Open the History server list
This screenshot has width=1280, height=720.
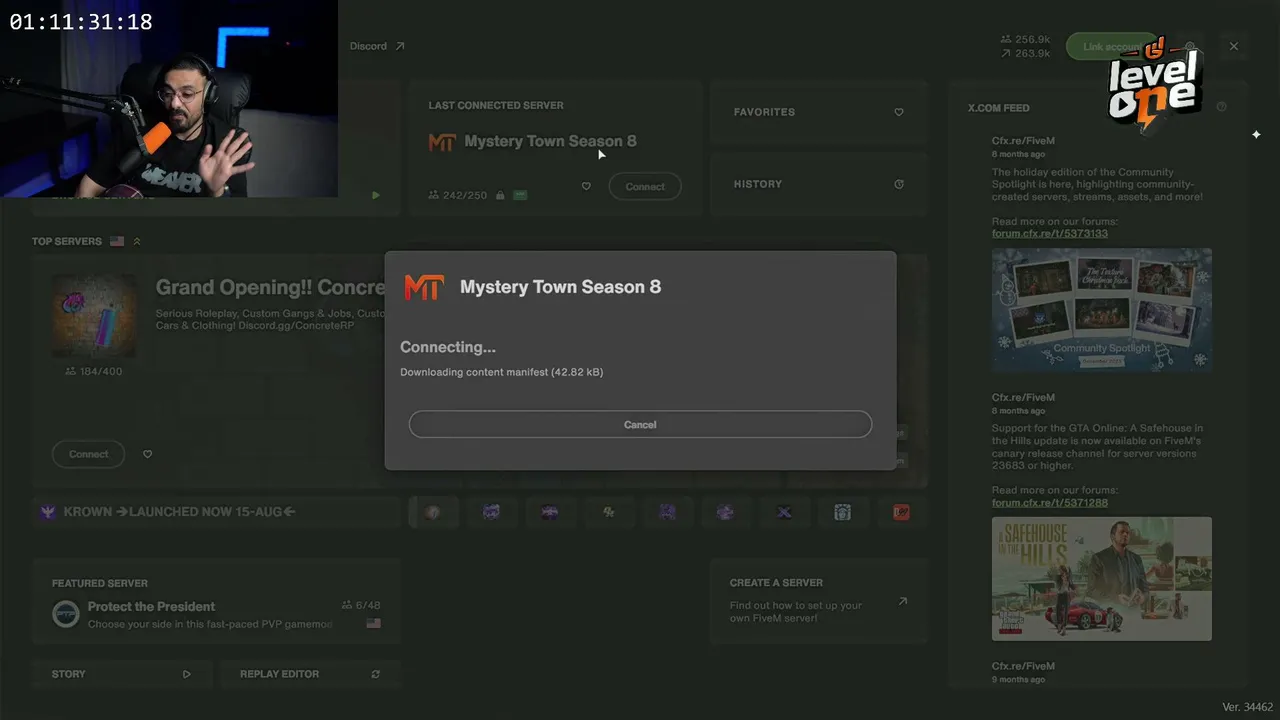(819, 184)
